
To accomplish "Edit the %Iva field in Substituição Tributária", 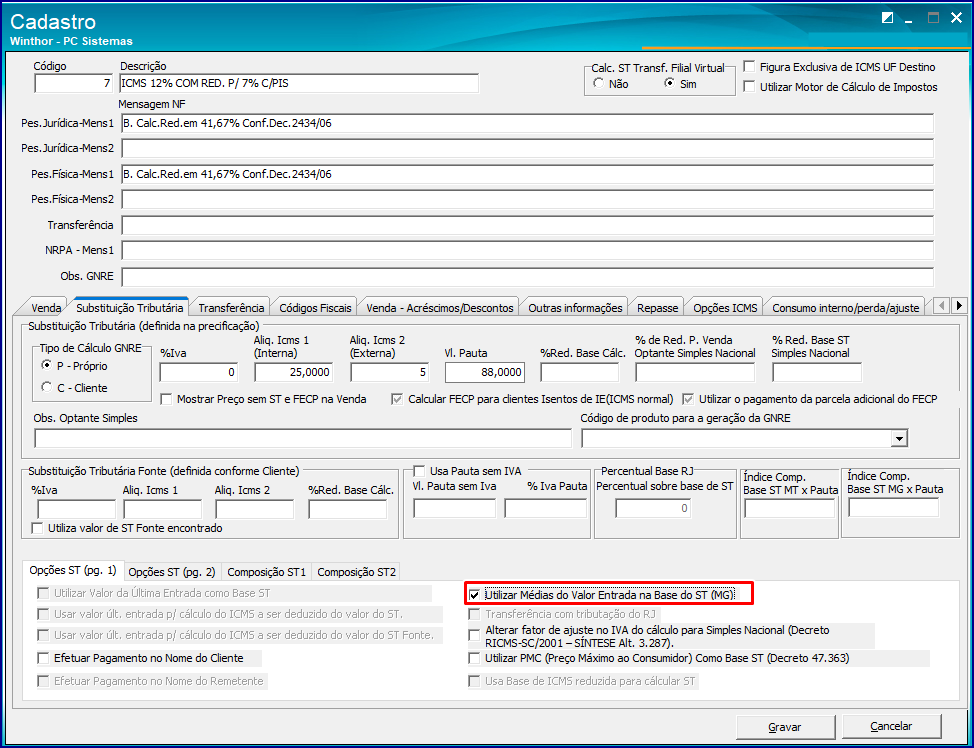I will click(199, 372).
